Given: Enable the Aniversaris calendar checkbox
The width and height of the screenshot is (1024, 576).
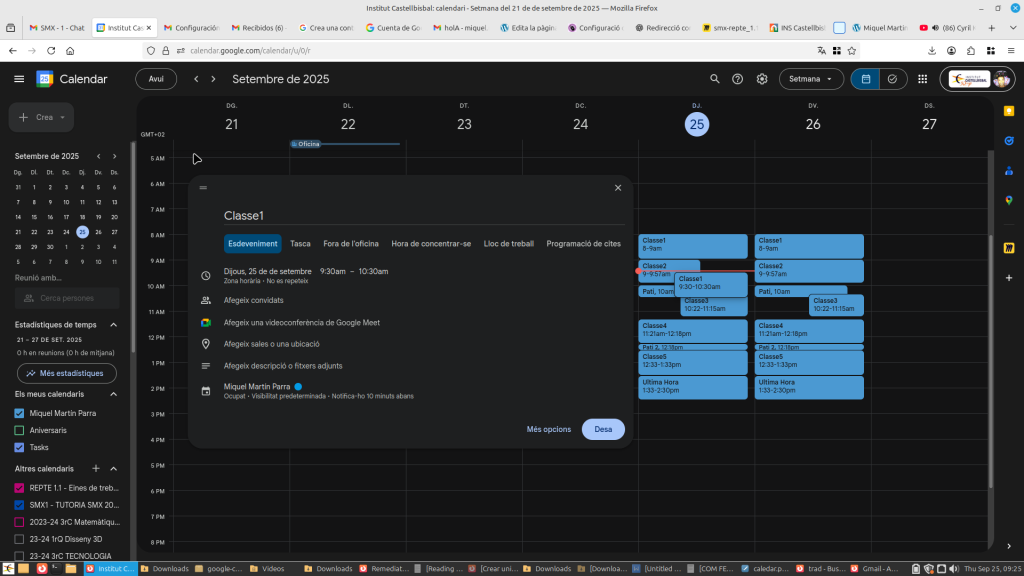Looking at the screenshot, I should click(x=19, y=430).
